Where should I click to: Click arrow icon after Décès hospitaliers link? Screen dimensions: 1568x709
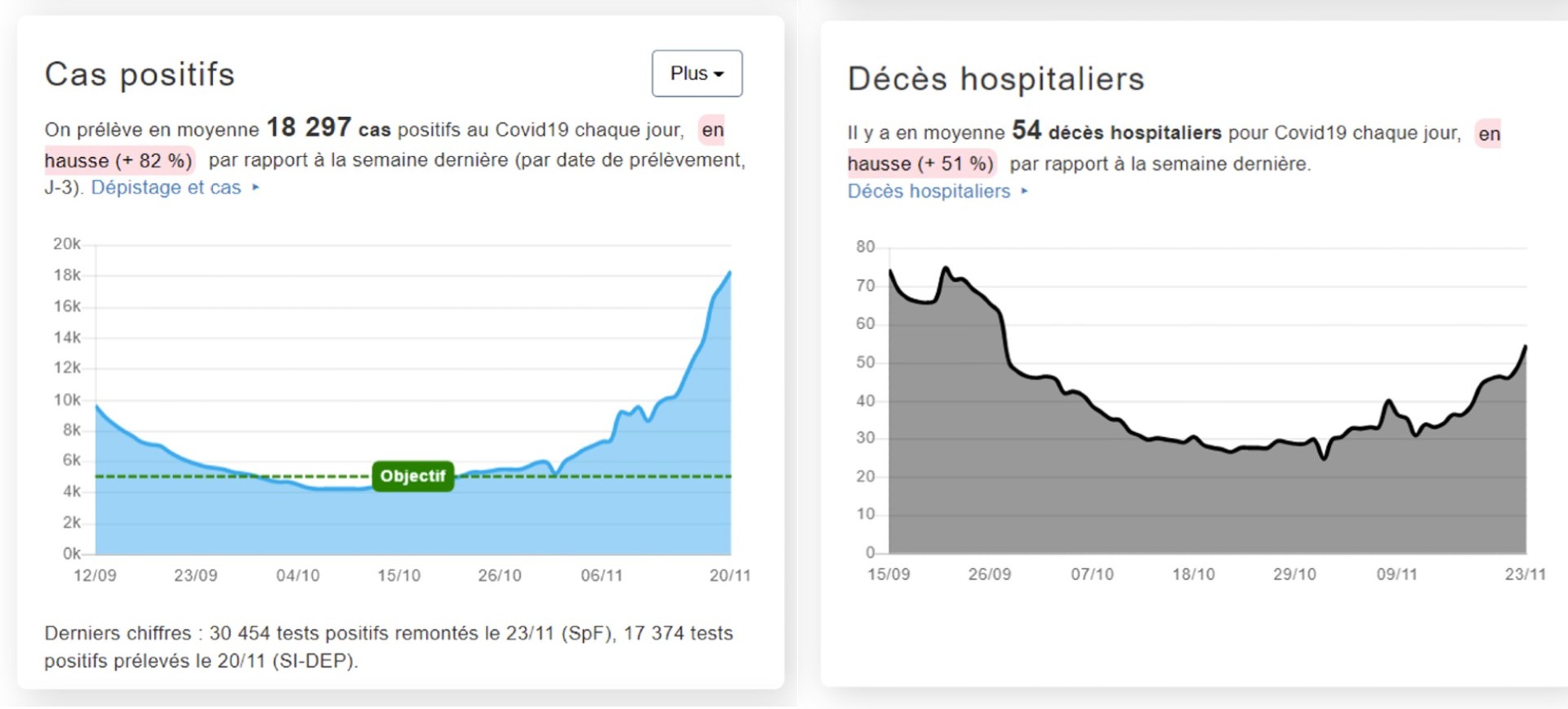[1024, 191]
